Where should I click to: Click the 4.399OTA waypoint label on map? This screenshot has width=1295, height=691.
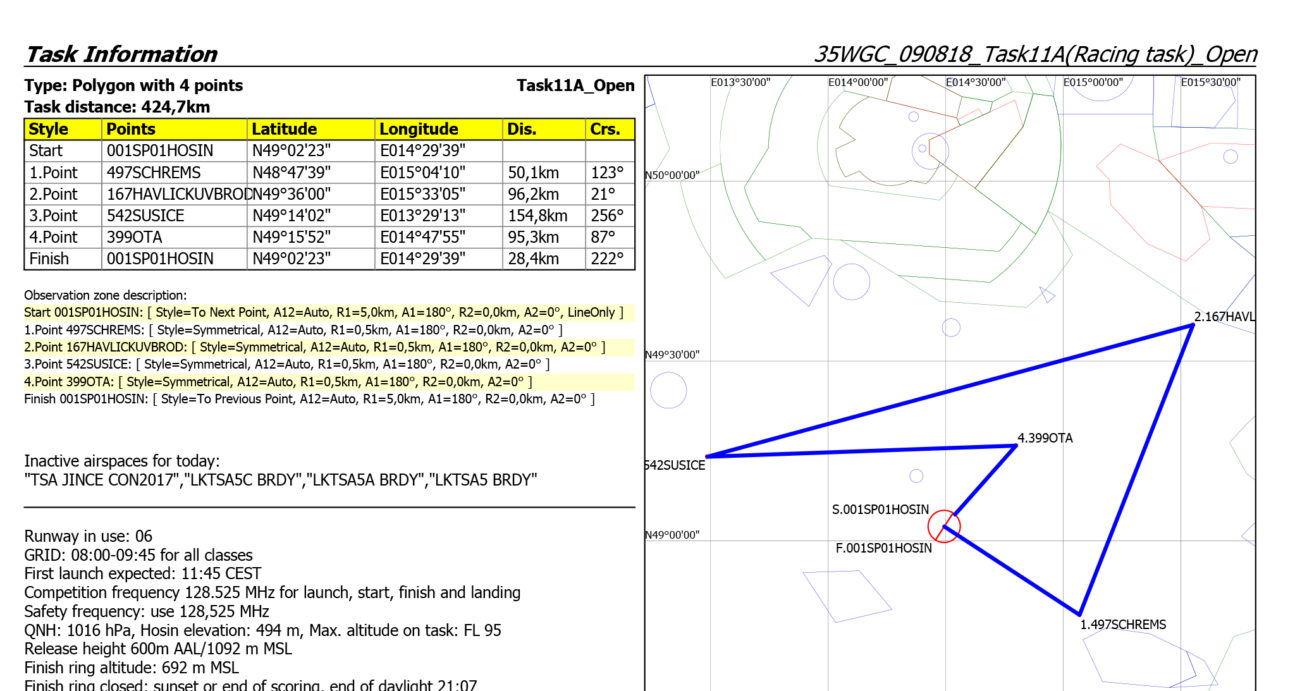1045,438
